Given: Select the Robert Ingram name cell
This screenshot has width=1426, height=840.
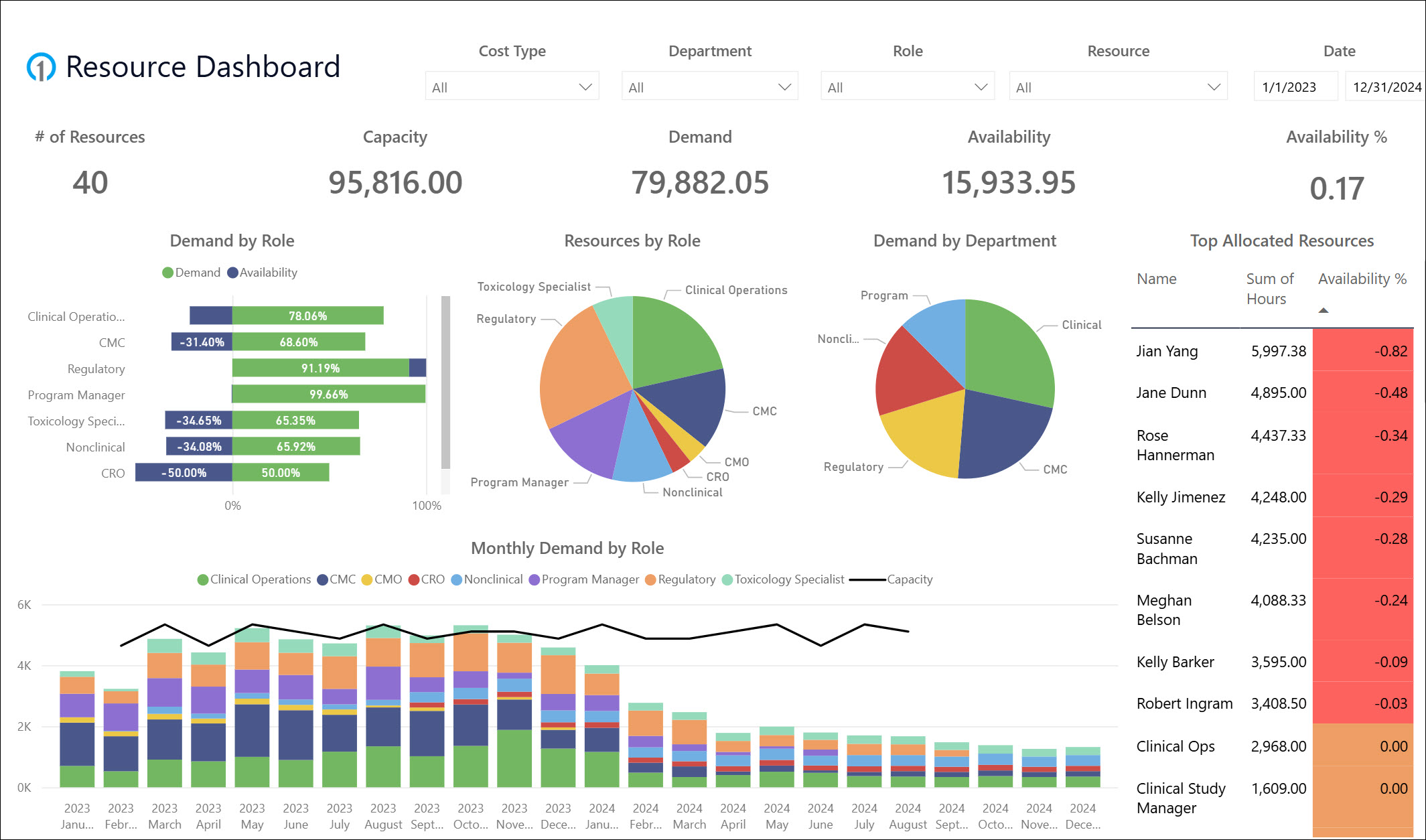Looking at the screenshot, I should click(1184, 703).
